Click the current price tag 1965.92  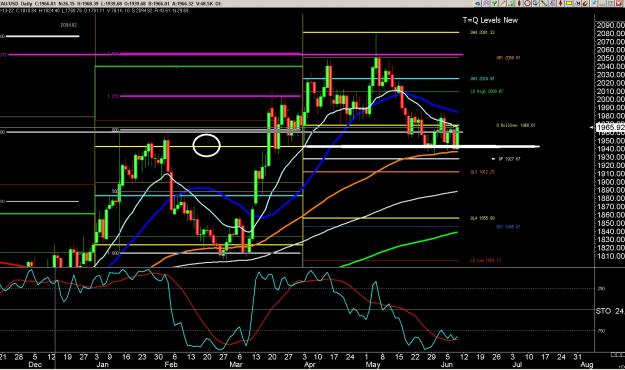(610, 128)
